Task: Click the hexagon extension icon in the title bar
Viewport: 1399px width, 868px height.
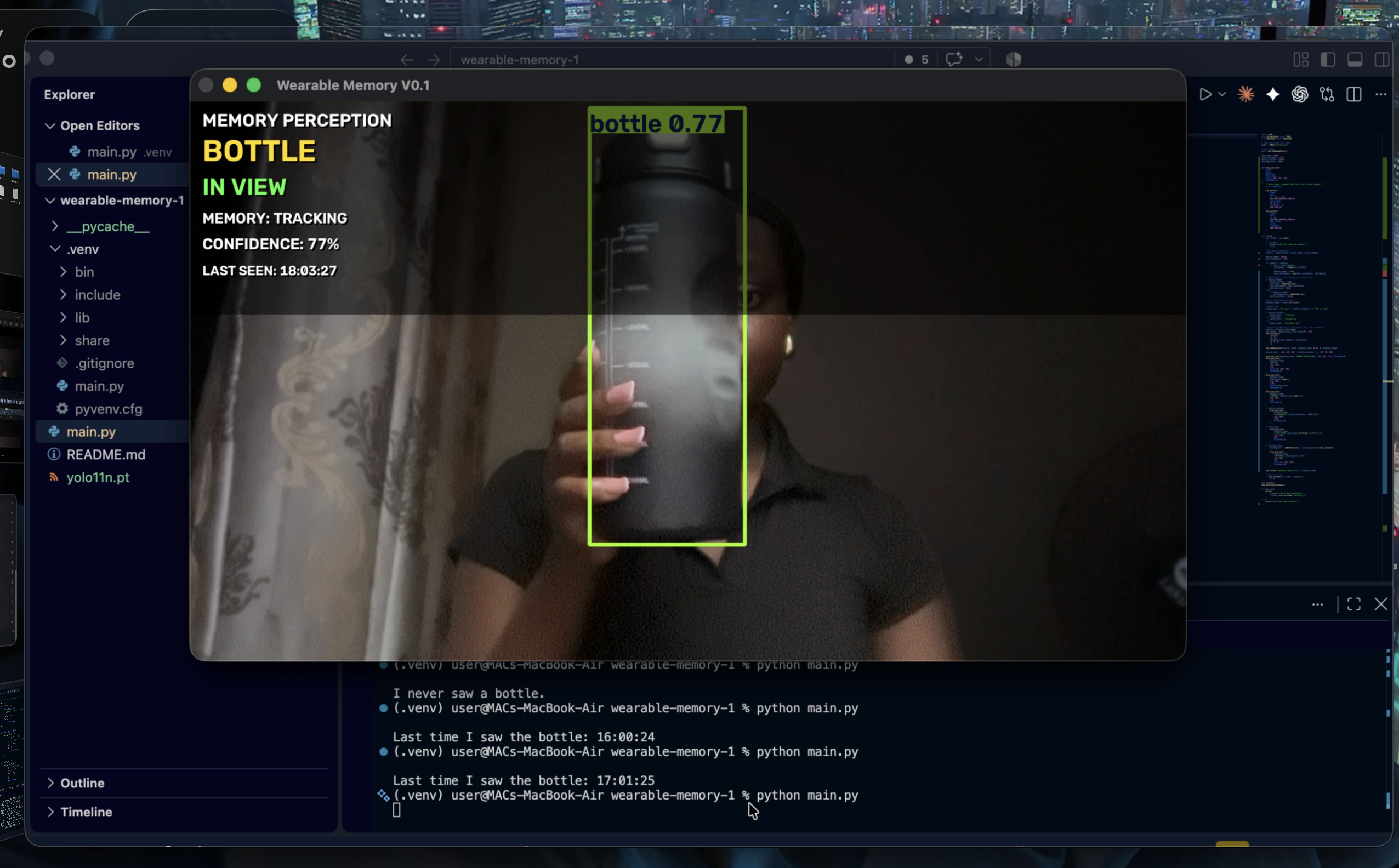Action: (x=1014, y=59)
